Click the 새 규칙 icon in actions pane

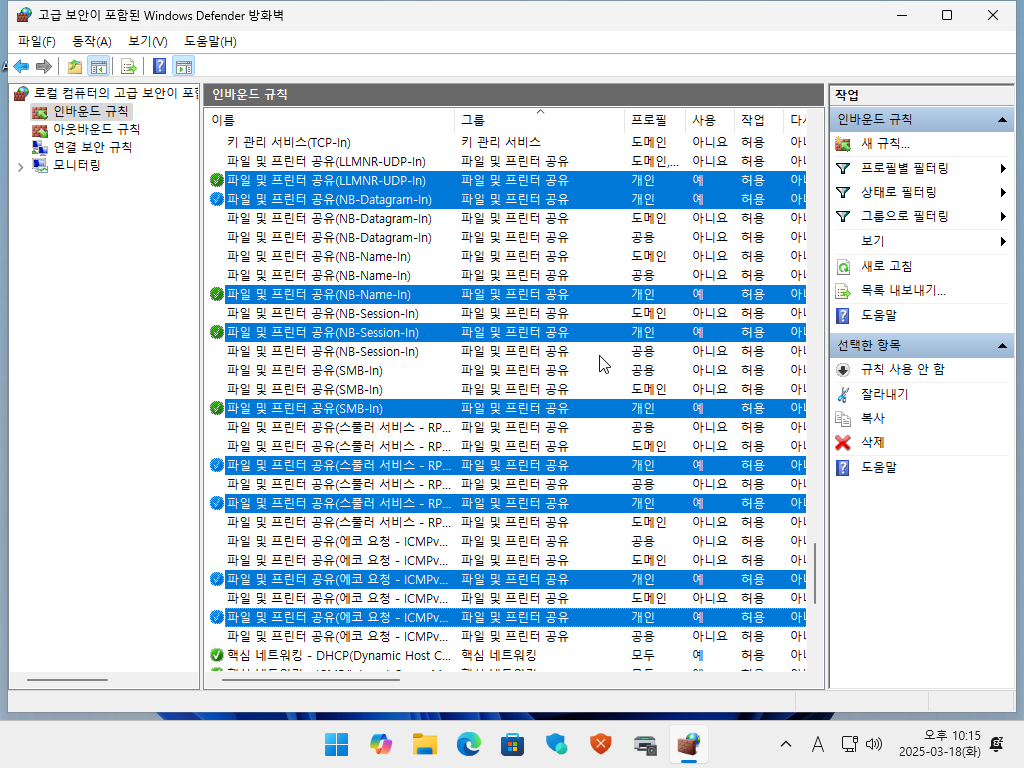[843, 144]
